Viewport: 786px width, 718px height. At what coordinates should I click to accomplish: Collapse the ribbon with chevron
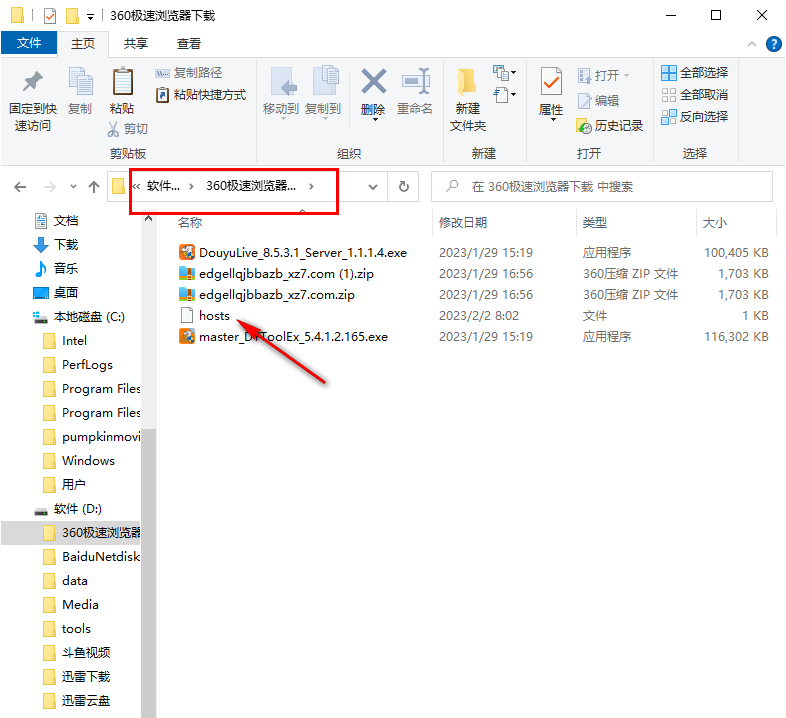point(752,44)
